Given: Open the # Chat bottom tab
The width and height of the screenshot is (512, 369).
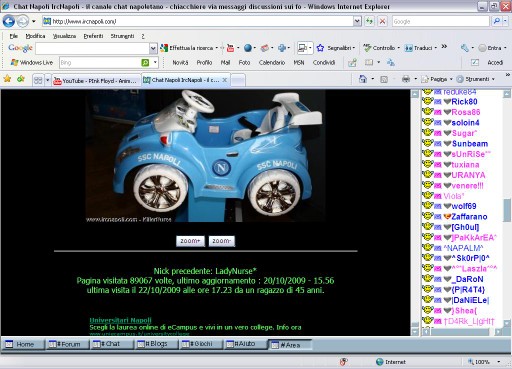Looking at the screenshot, I should (111, 344).
